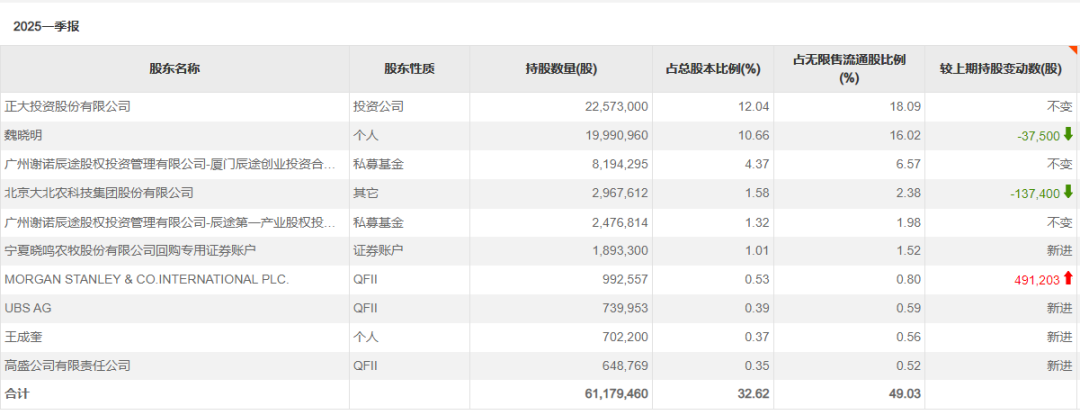
Task: Select percentage value 4.37
Action: click(x=758, y=164)
